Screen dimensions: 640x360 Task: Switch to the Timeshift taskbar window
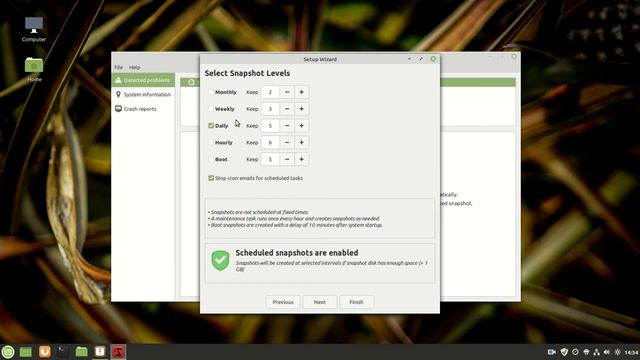(x=118, y=351)
